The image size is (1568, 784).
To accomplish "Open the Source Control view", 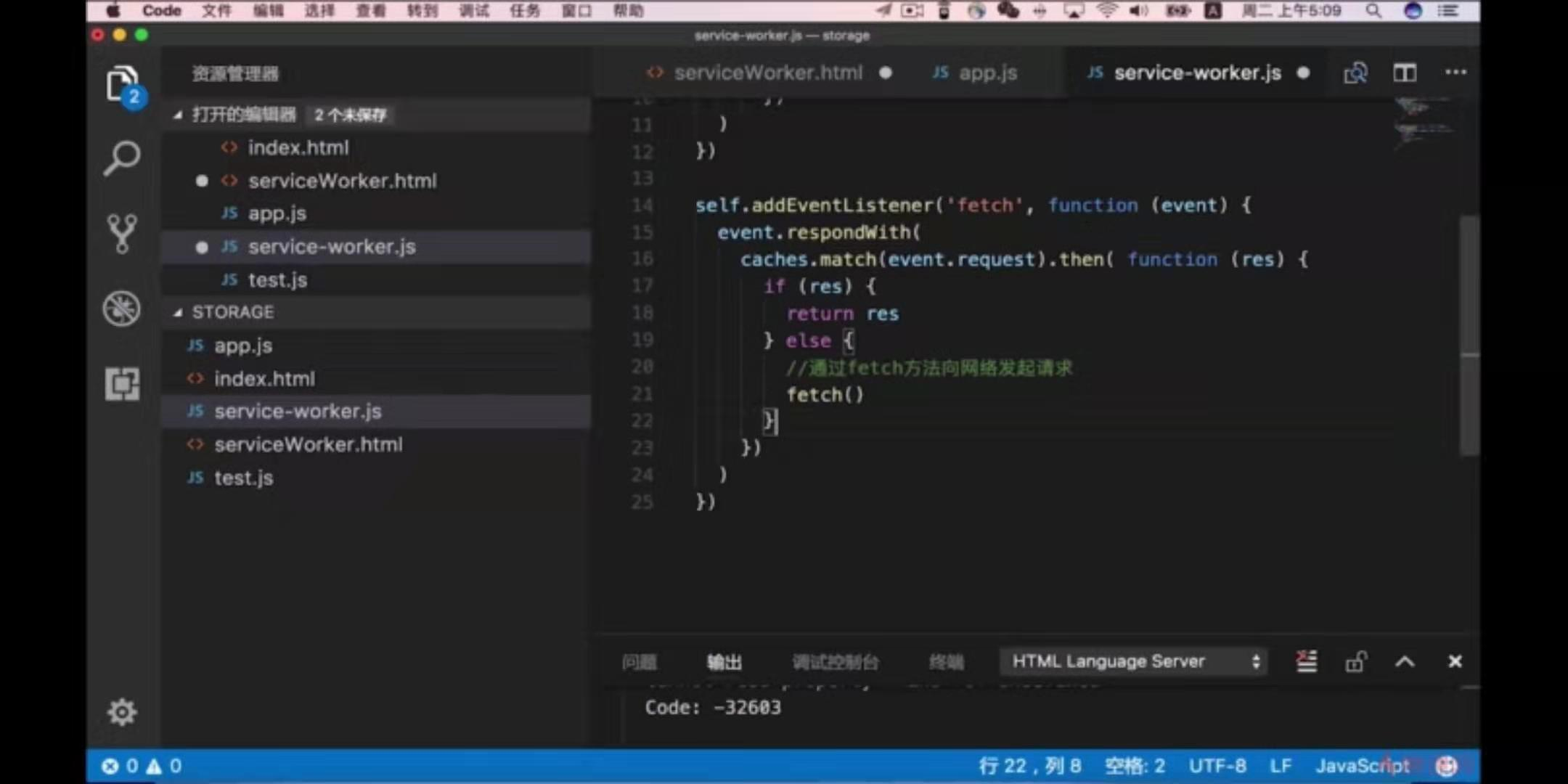I will 121,233.
